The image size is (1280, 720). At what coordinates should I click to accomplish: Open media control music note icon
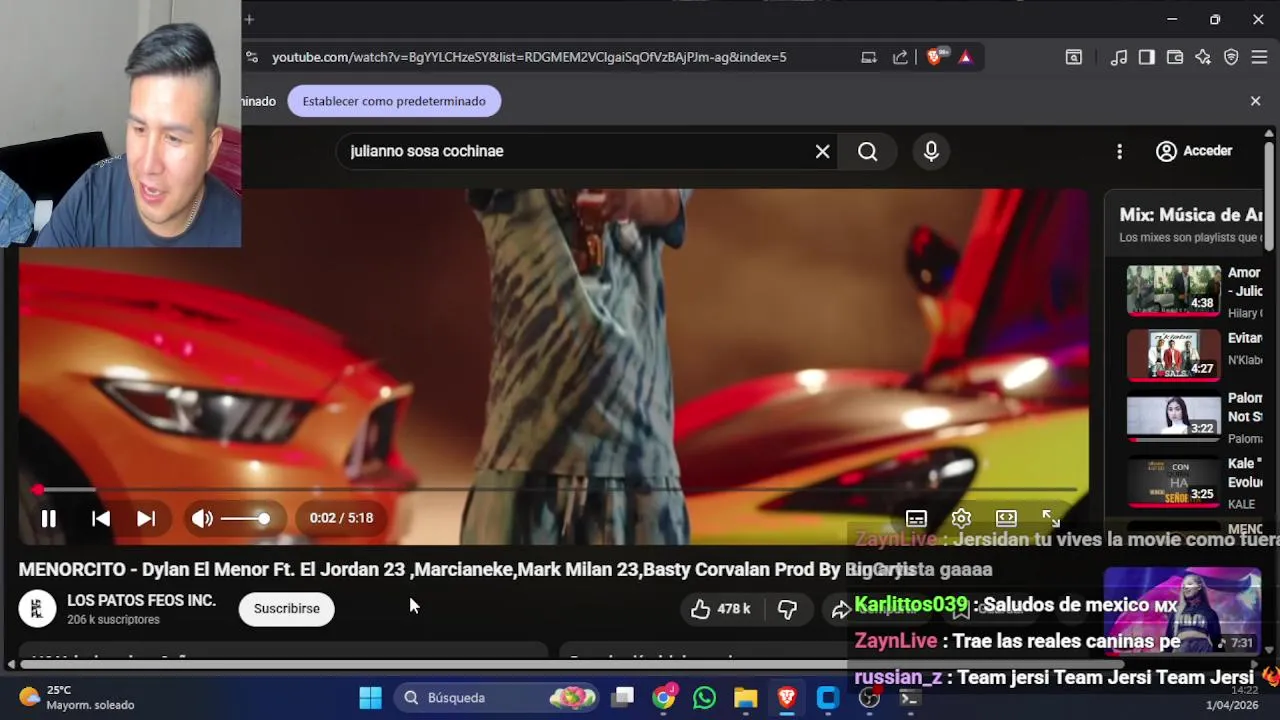tap(1119, 57)
